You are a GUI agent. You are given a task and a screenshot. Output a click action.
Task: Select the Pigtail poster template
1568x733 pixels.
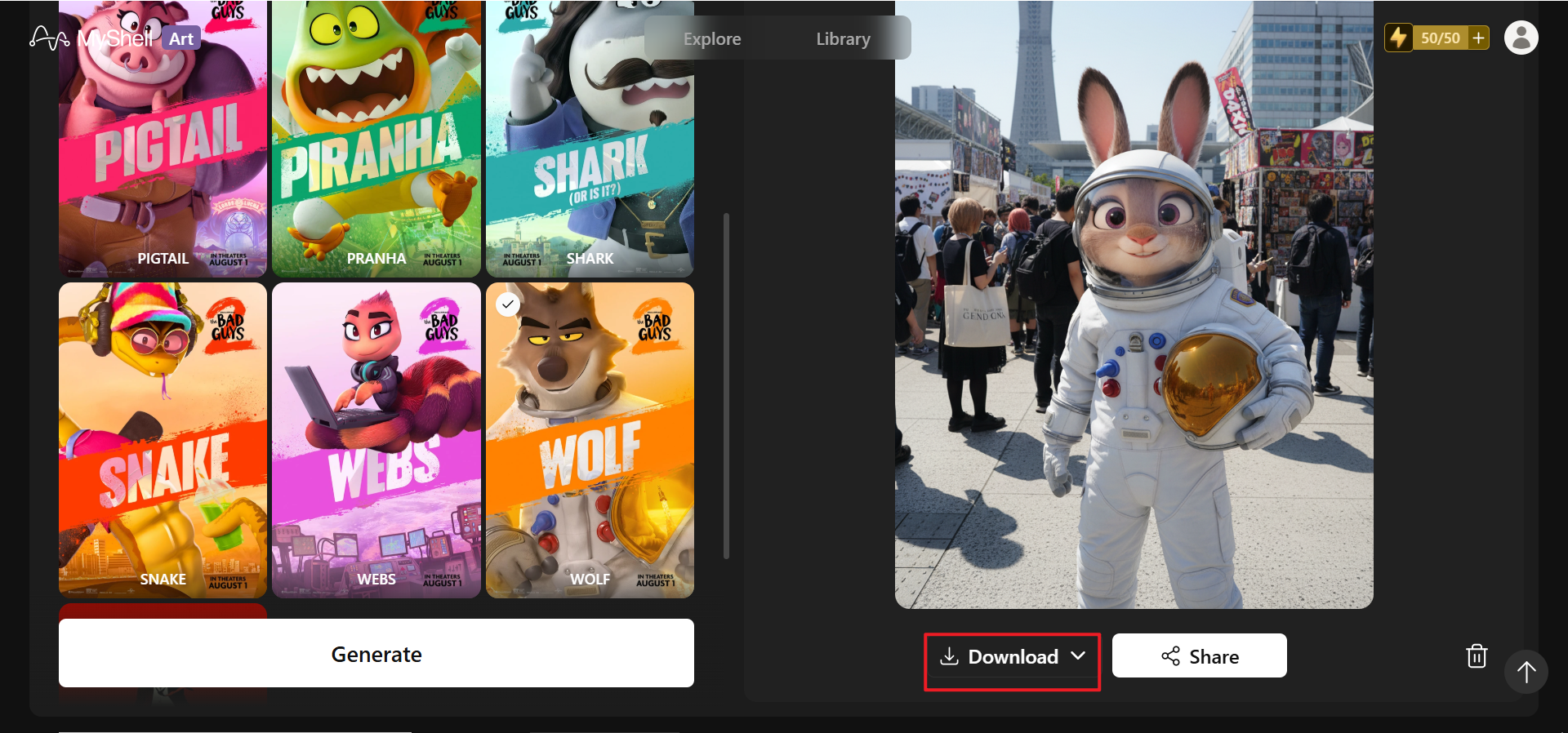(x=163, y=139)
